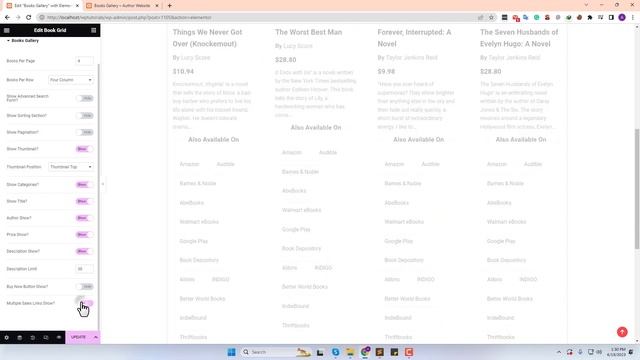Viewport: 640px width, 360px height.
Task: Click Description Limit number field
Action: coord(84,269)
